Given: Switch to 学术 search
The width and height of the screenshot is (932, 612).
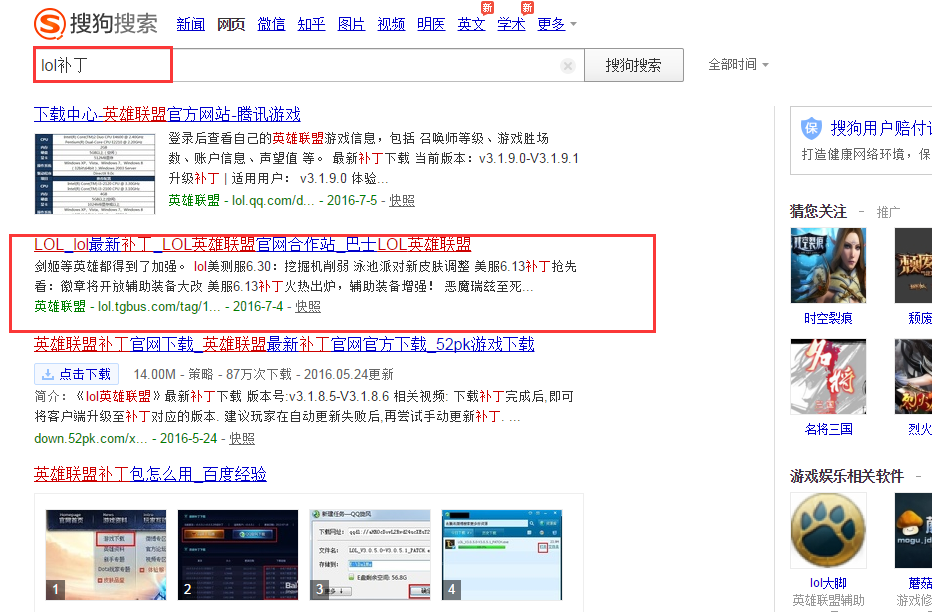Looking at the screenshot, I should 511,24.
